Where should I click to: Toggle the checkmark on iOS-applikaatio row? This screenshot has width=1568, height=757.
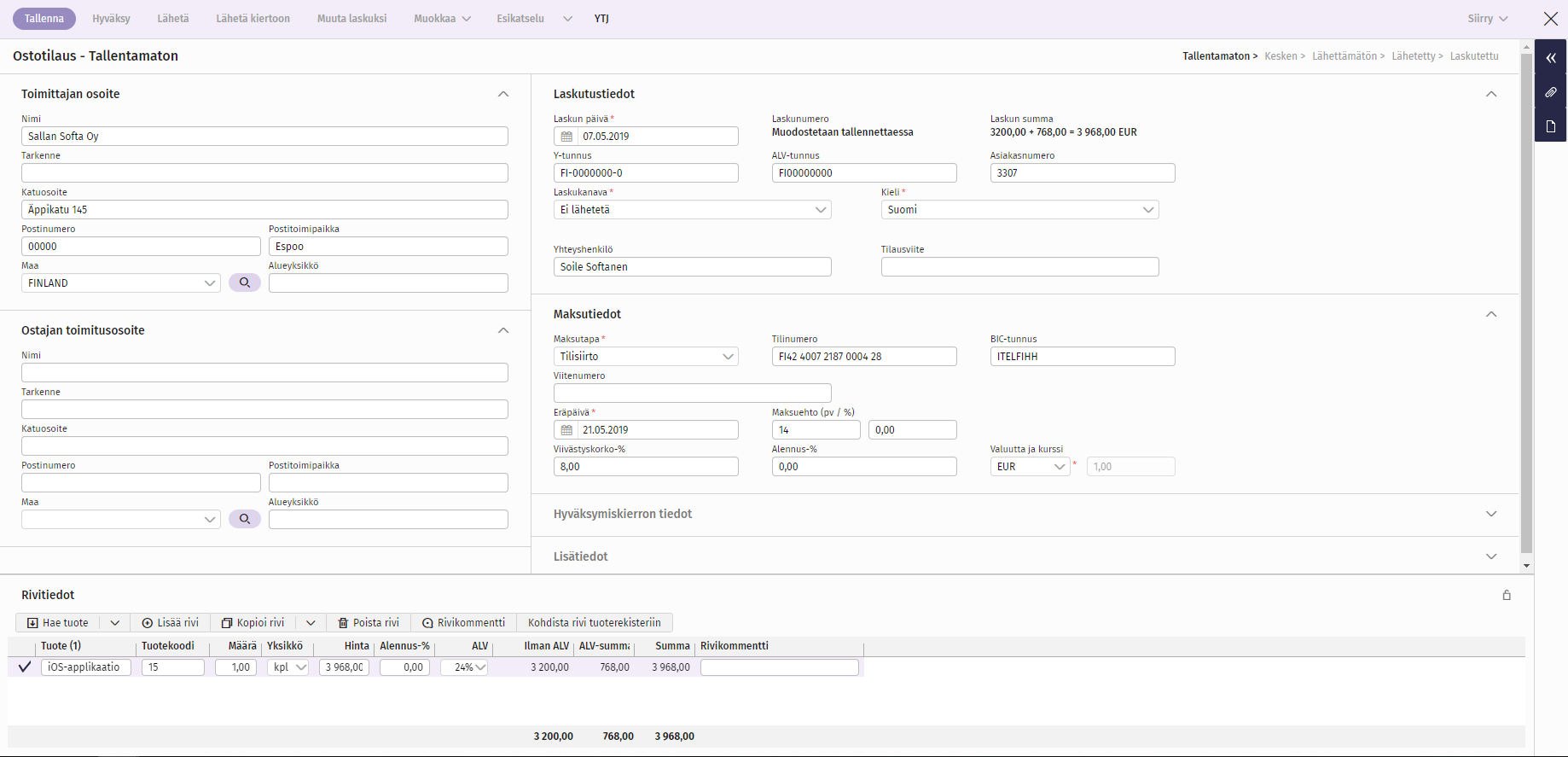pos(25,667)
